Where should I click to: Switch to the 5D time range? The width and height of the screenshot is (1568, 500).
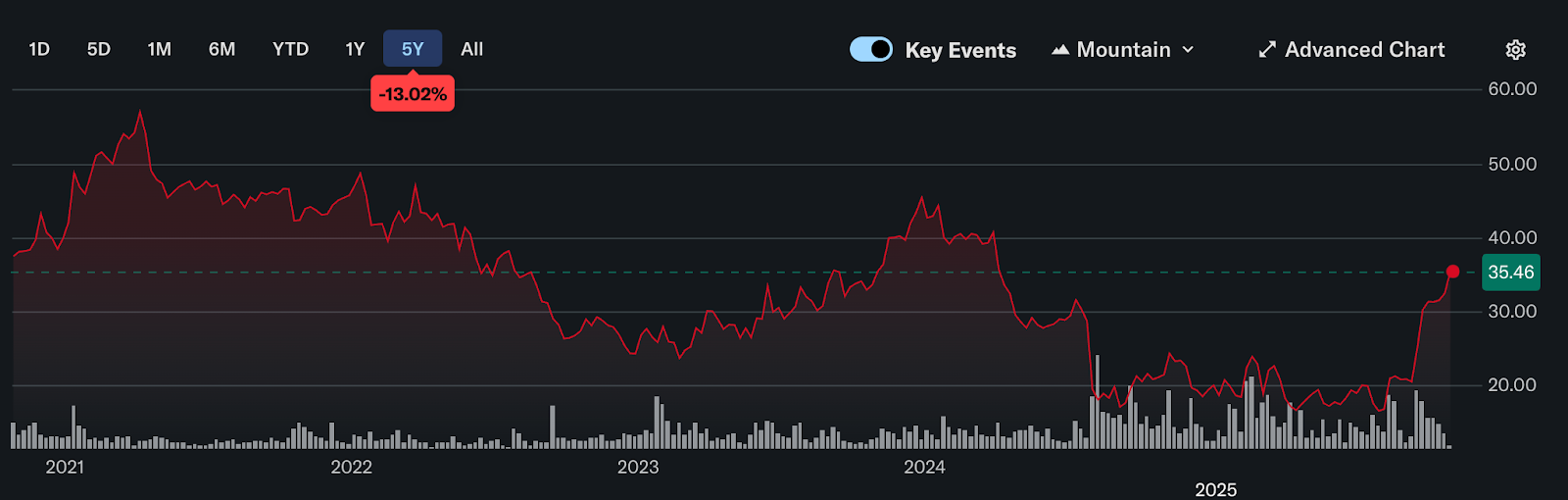(x=99, y=49)
